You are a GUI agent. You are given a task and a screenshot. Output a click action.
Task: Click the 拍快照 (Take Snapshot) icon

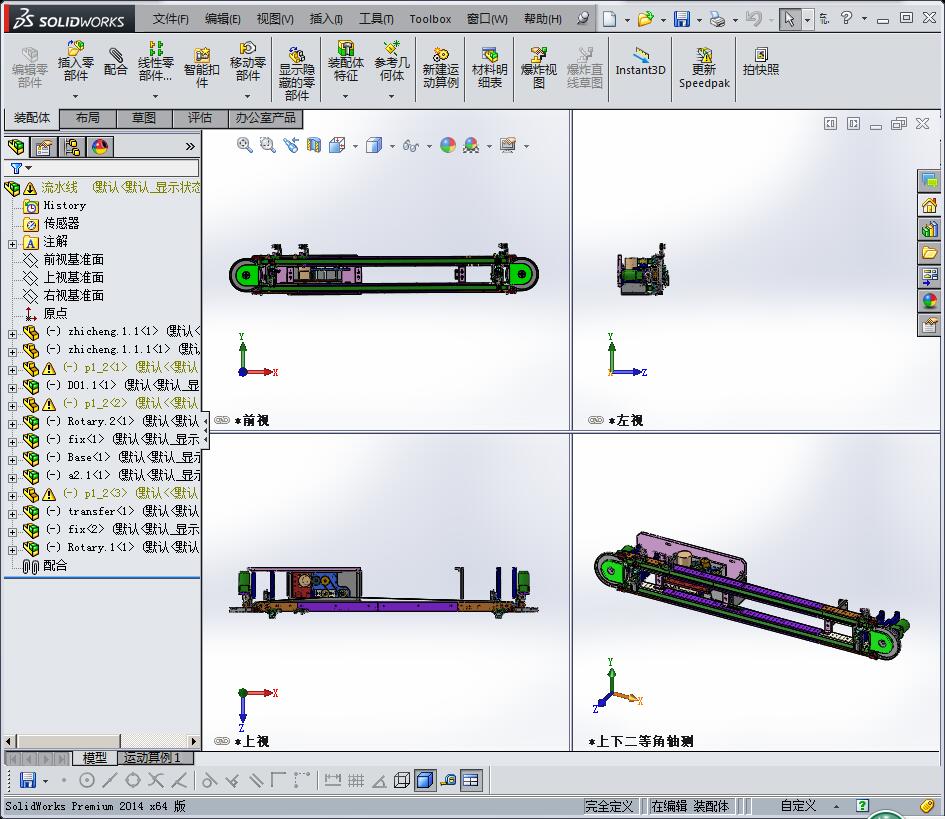(x=761, y=60)
